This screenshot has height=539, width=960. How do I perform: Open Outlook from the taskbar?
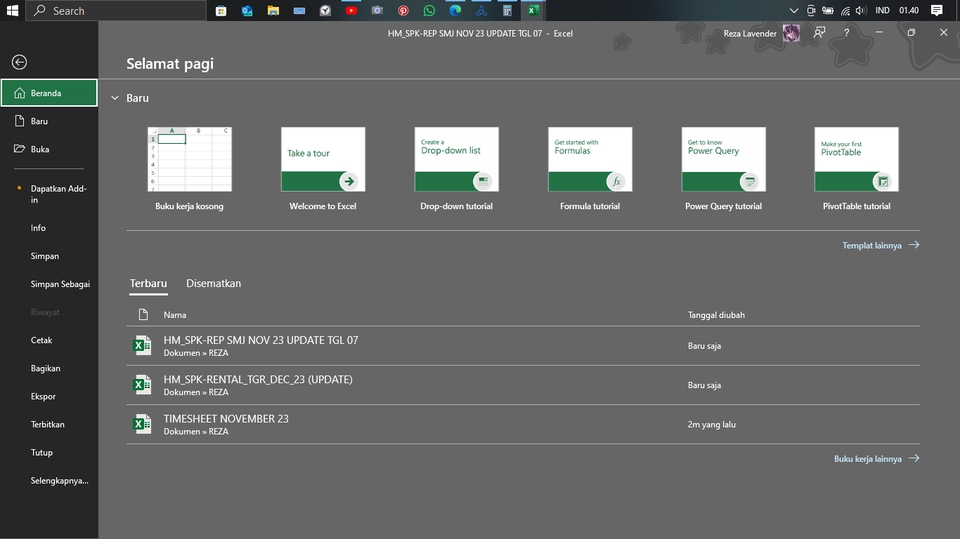coord(247,10)
